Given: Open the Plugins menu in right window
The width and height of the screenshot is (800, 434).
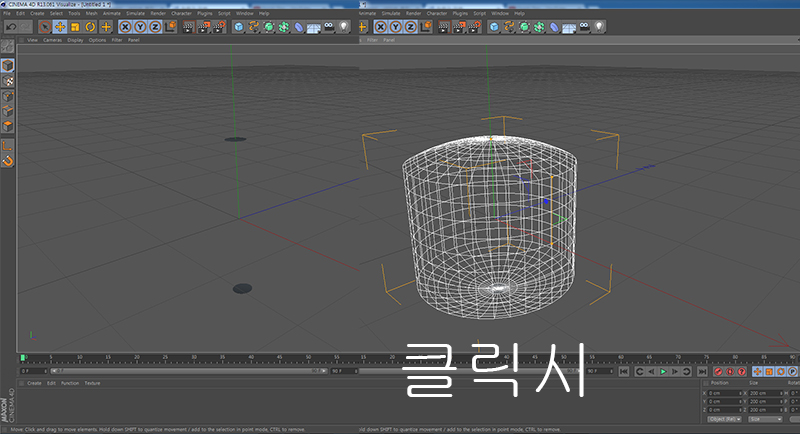Looking at the screenshot, I should [x=460, y=13].
